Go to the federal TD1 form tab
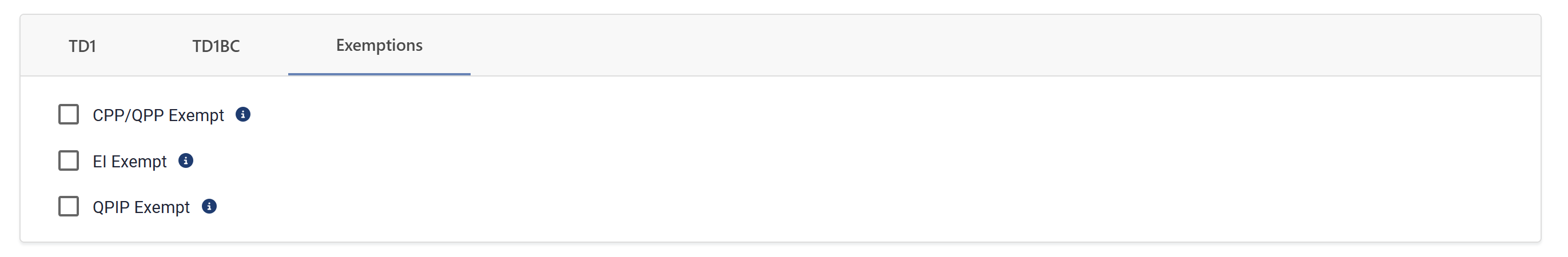This screenshot has height=257, width=1568. click(x=82, y=46)
